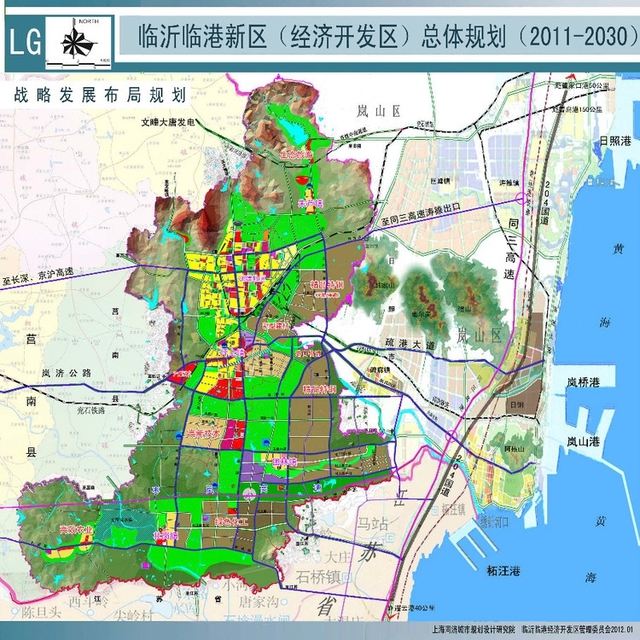This screenshot has height=640, width=640.
Task: Click the 高新技术 zone label
Action: 203,434
